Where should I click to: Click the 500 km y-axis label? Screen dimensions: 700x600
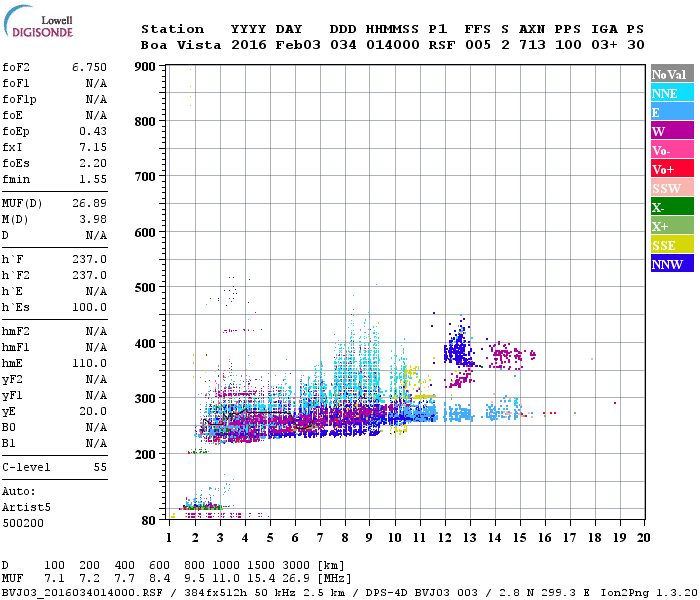point(145,288)
